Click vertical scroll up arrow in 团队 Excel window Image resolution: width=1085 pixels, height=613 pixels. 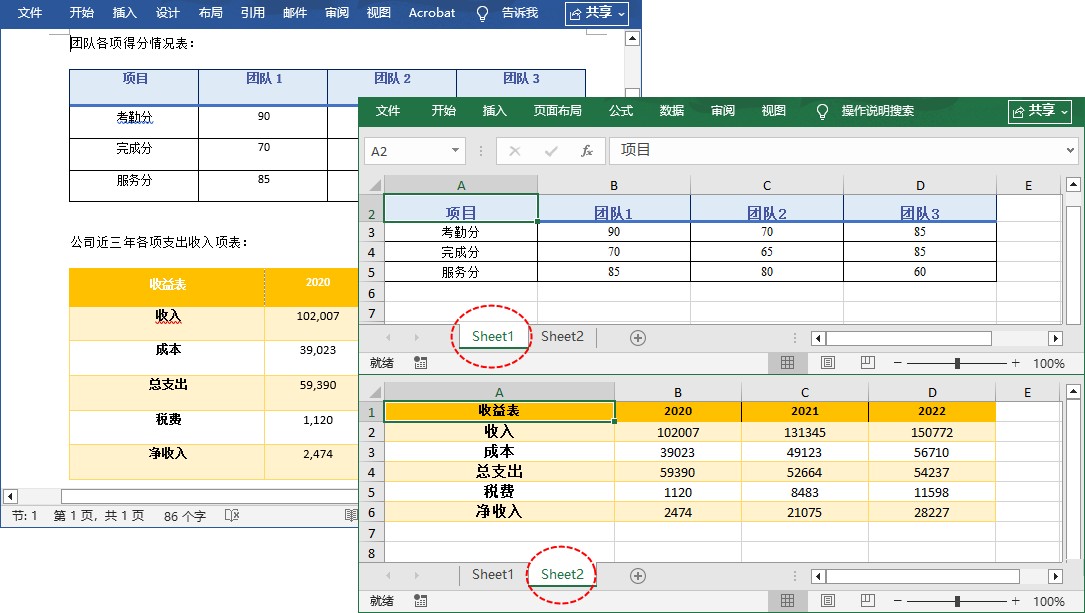pos(1073,184)
